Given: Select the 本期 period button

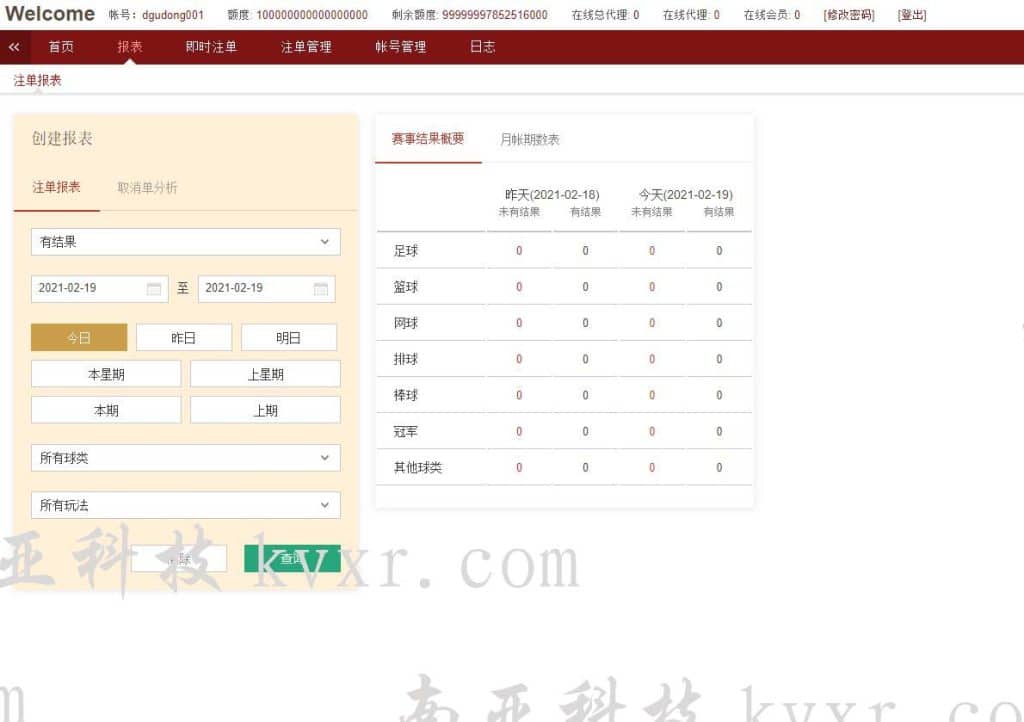Looking at the screenshot, I should coord(106,410).
